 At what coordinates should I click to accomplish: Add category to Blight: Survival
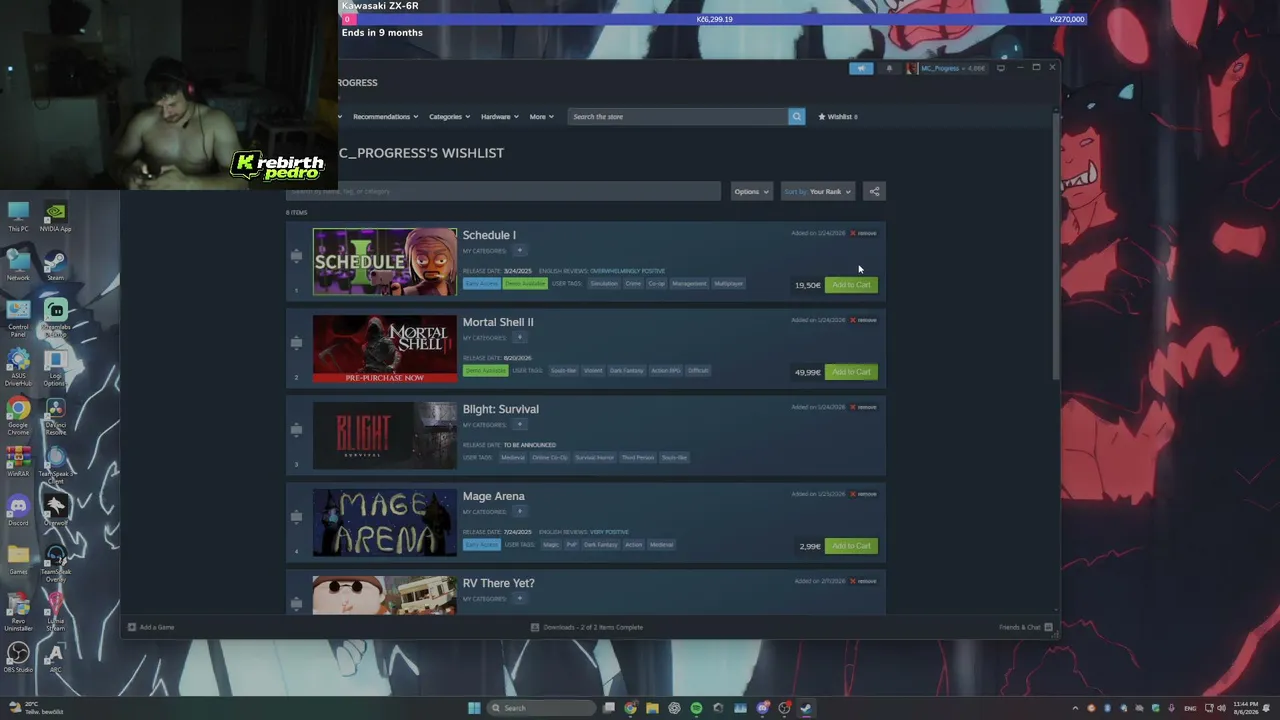519,425
